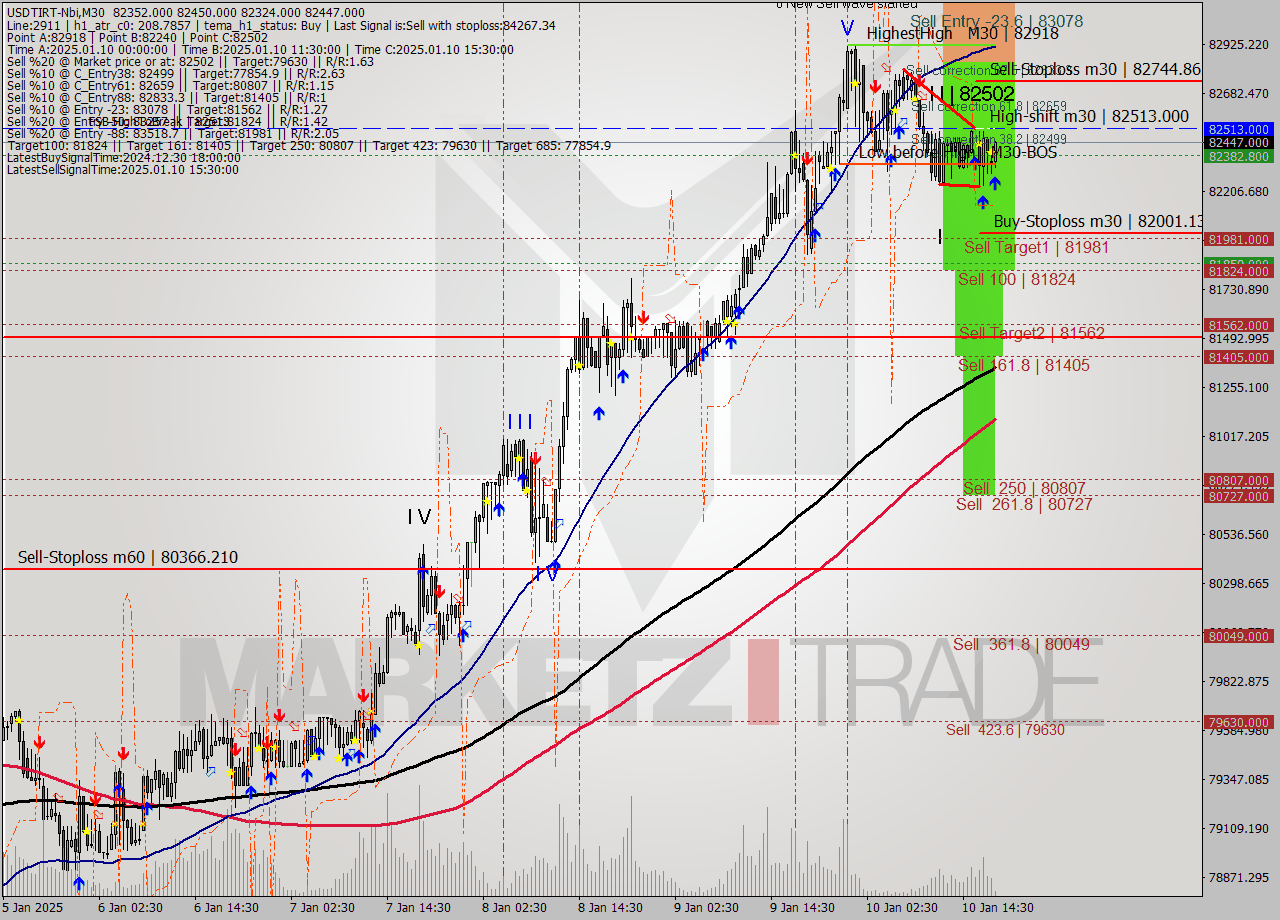Select the 'LatestSellSignalTime:2025.01.10 15:30' line
This screenshot has height=920, width=1280.
coord(122,169)
